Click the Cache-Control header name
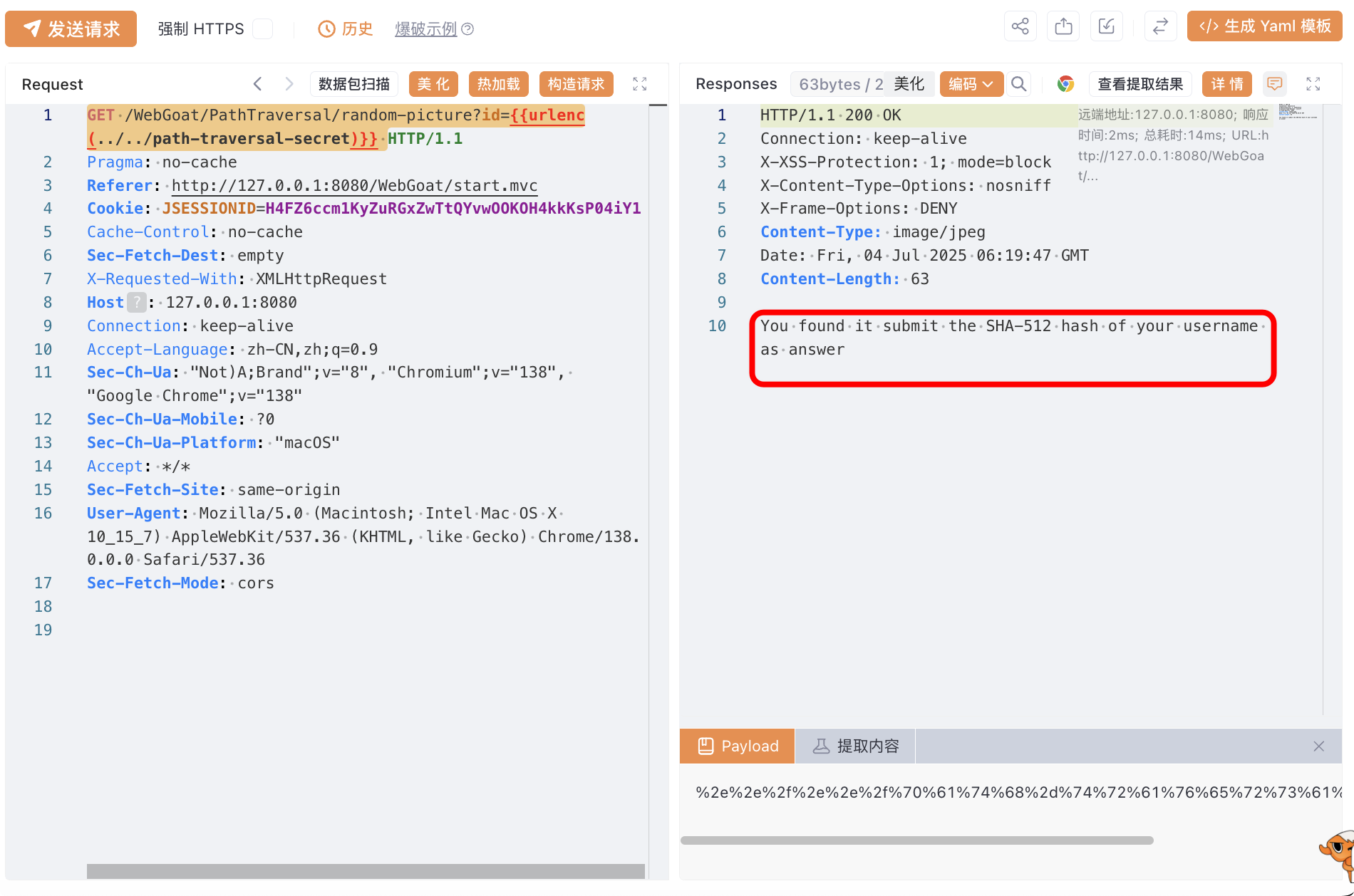The height and width of the screenshot is (896, 1354). click(x=148, y=232)
